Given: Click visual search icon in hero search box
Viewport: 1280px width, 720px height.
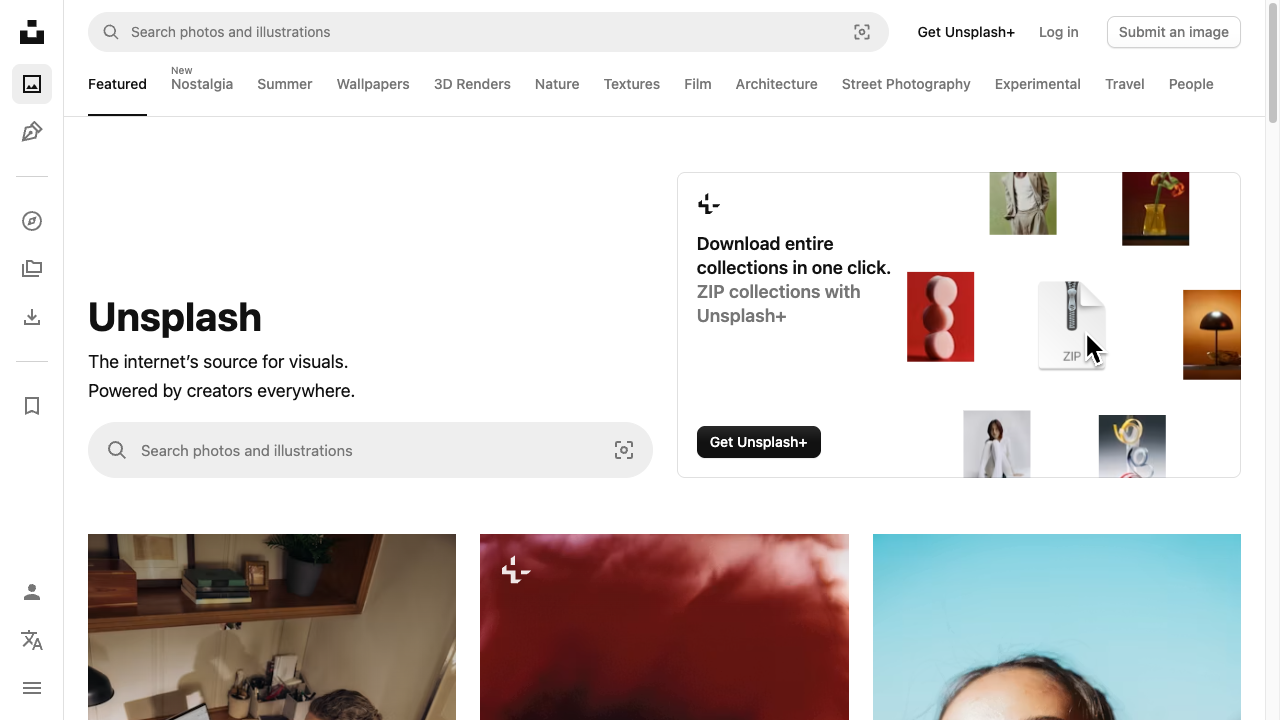Looking at the screenshot, I should (624, 450).
